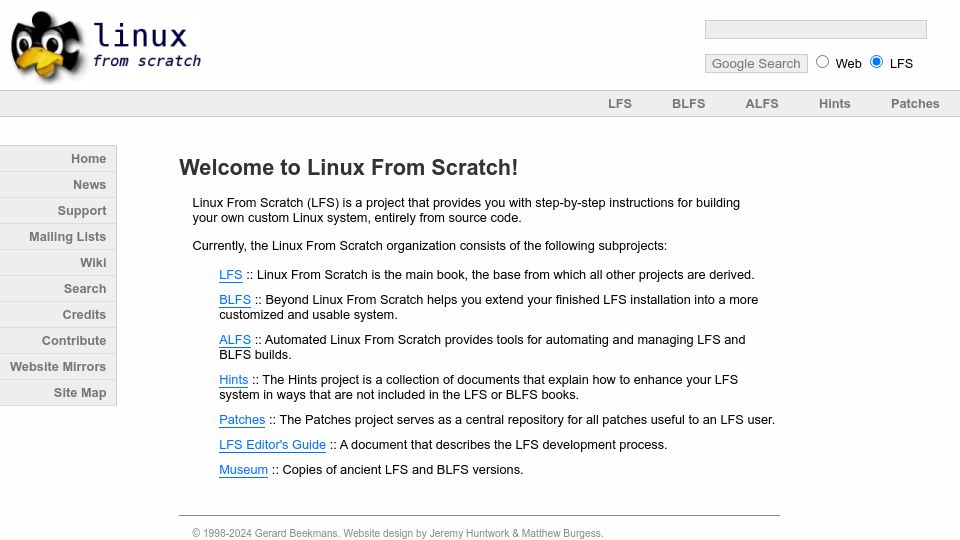This screenshot has height=540, width=960.
Task: Click the copyright 1998-2024 Gerard Beekmans footer text
Action: pos(397,533)
